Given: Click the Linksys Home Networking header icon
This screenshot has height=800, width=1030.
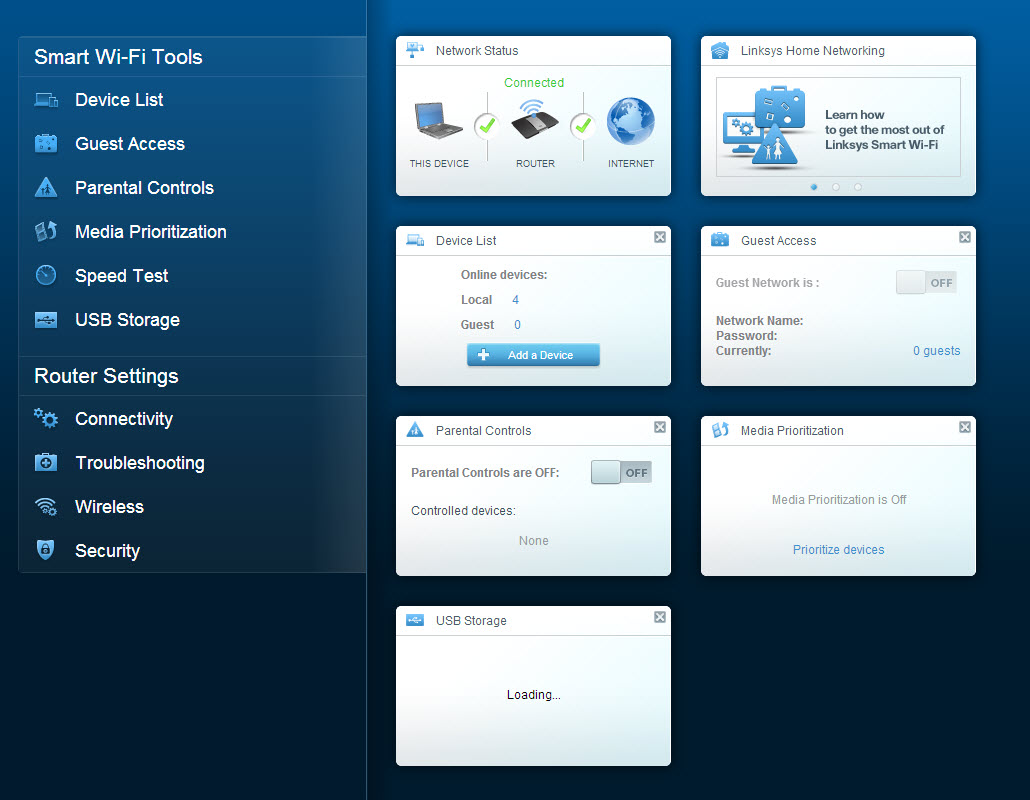Looking at the screenshot, I should (720, 51).
